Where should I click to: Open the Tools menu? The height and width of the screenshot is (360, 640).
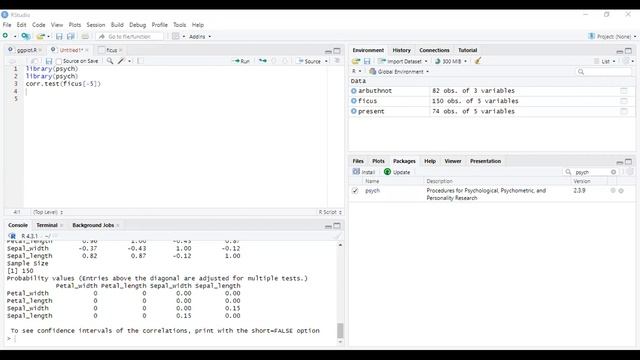coord(180,25)
